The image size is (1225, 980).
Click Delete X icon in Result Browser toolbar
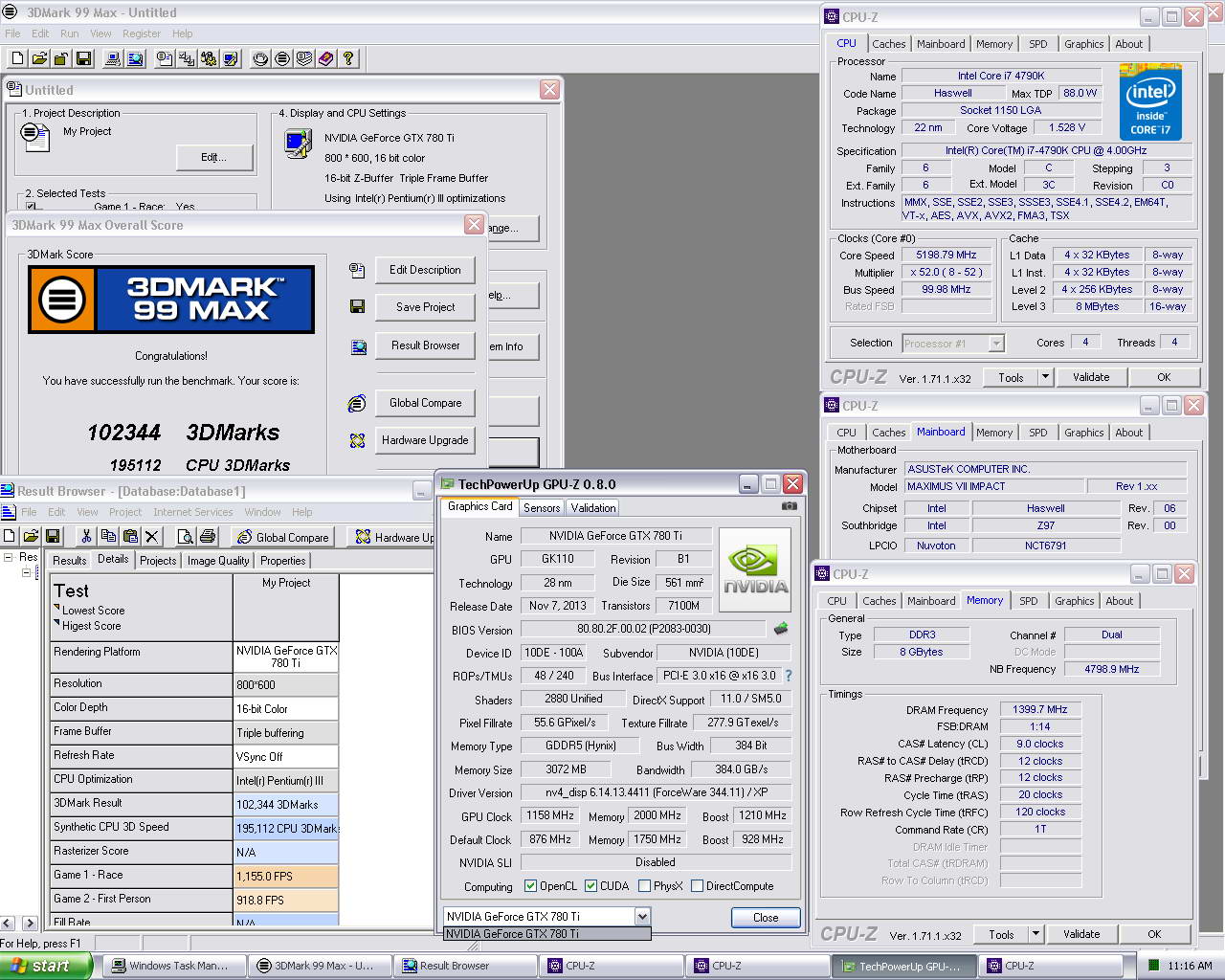(152, 536)
